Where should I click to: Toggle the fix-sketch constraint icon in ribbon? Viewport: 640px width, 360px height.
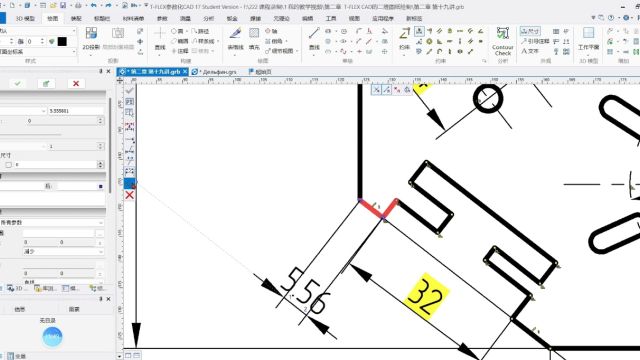(419, 31)
